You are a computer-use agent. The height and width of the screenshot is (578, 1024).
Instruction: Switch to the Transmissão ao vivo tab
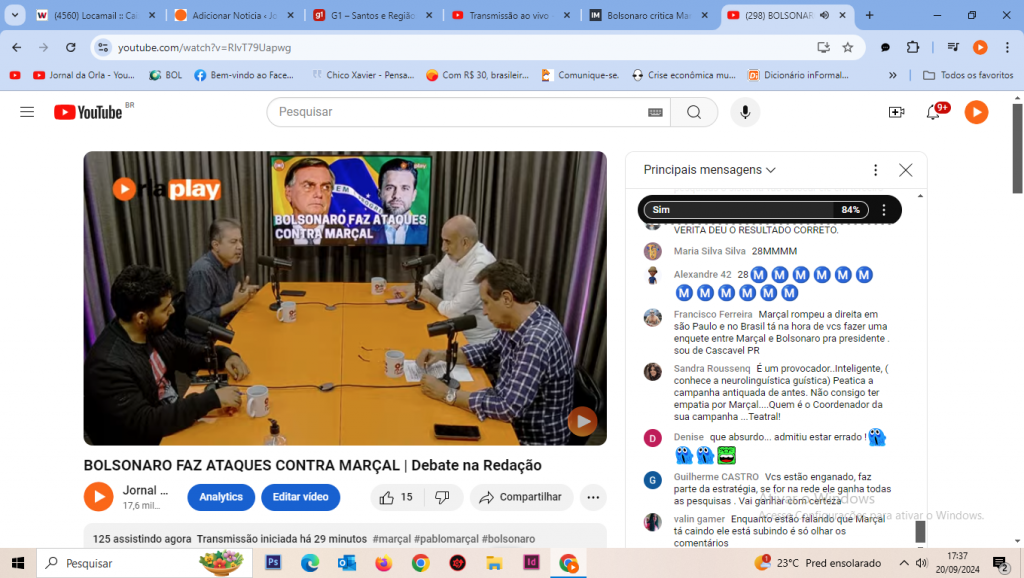511,15
